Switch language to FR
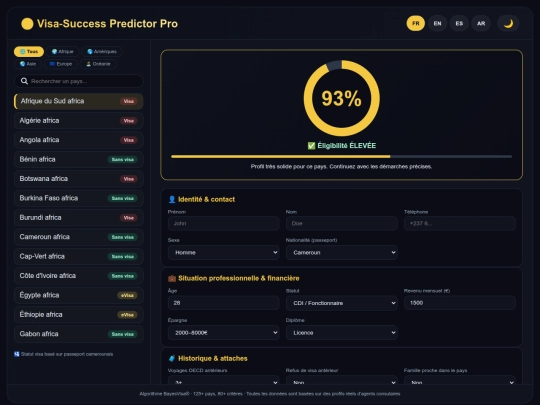This screenshot has width=540, height=405. [x=416, y=23]
